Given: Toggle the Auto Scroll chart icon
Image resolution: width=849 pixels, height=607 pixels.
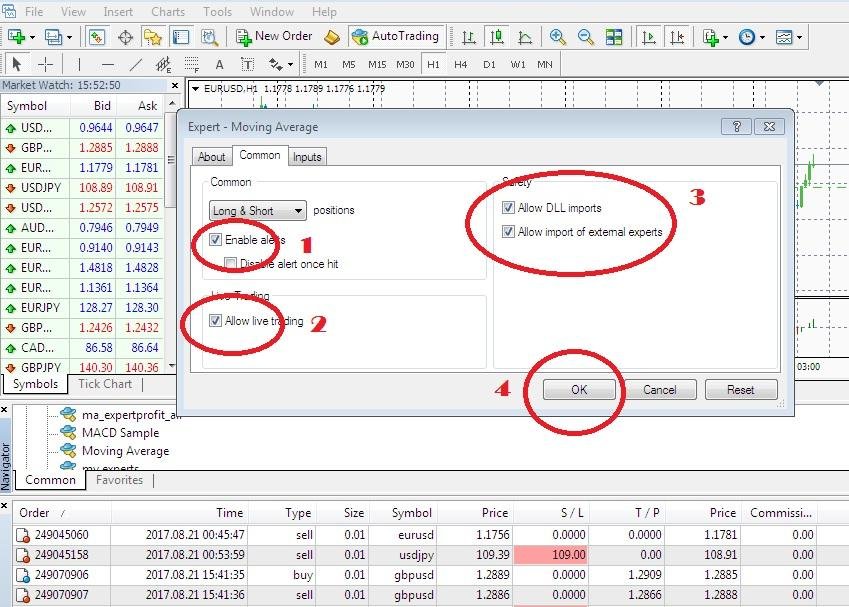Looking at the screenshot, I should pos(649,37).
